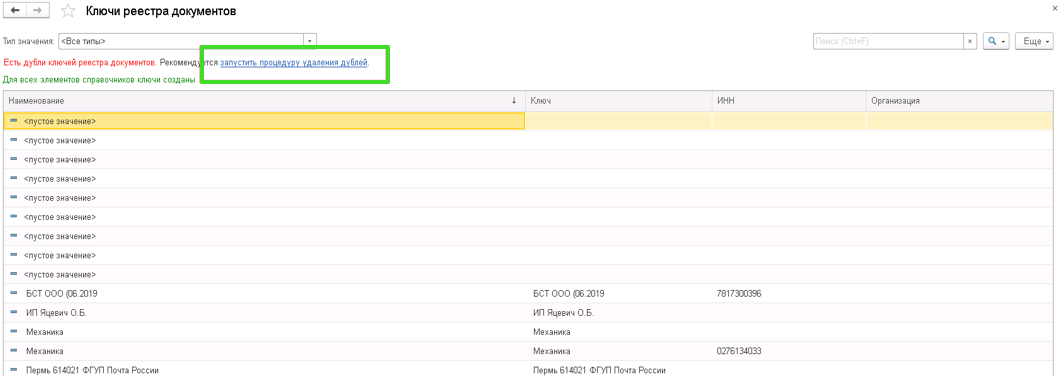Open the magnifier search options dropdown
This screenshot has height=376, width=1063.
(x=996, y=41)
